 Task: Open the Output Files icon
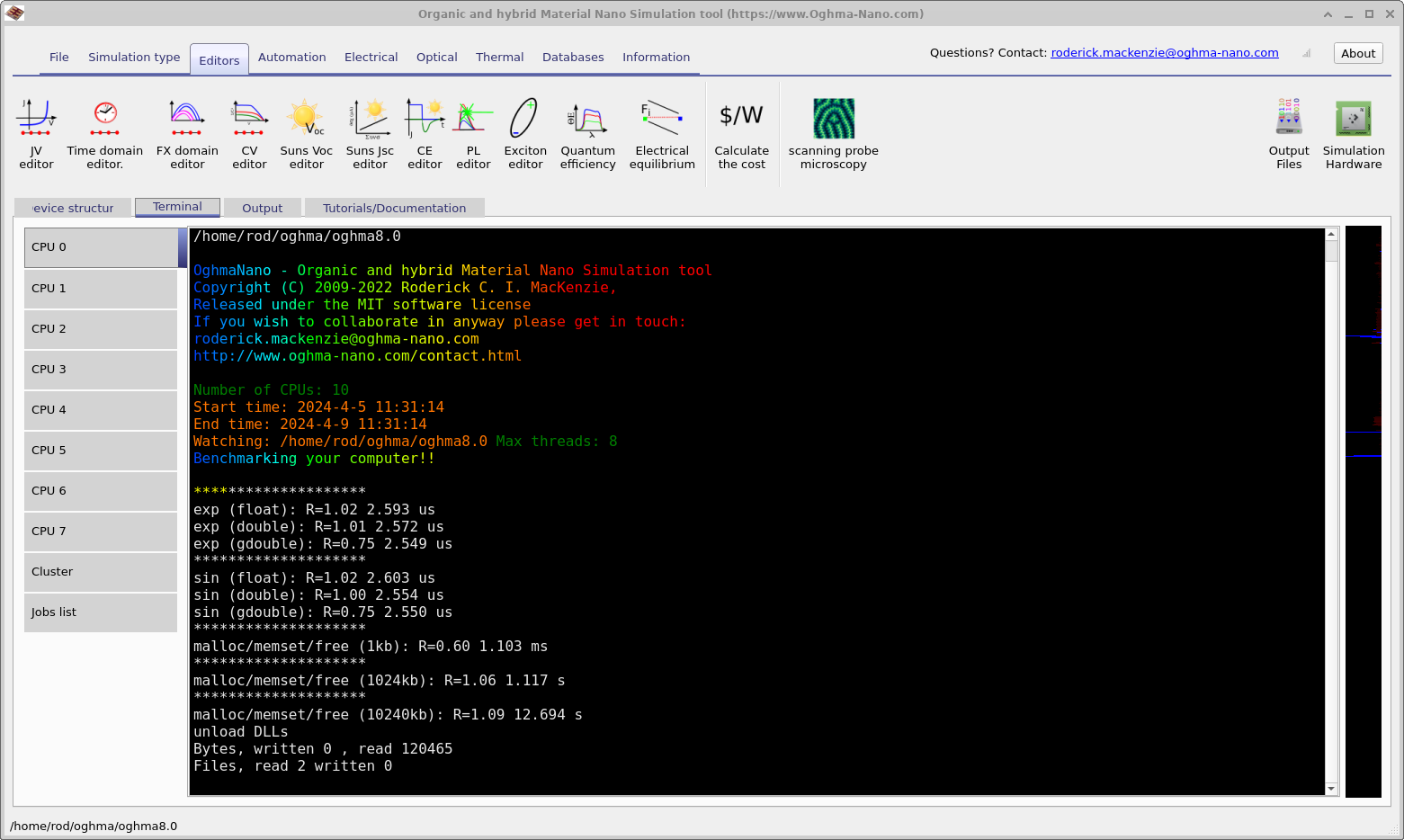click(x=1289, y=133)
